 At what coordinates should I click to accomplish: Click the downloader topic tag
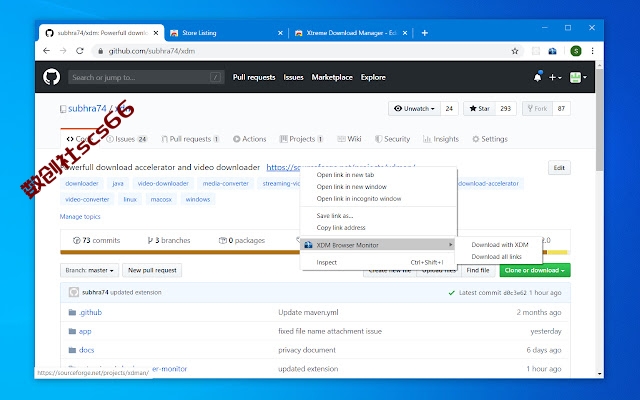82,184
